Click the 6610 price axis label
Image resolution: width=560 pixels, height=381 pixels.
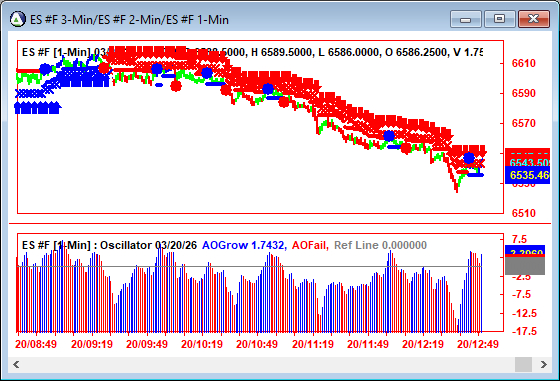click(524, 63)
